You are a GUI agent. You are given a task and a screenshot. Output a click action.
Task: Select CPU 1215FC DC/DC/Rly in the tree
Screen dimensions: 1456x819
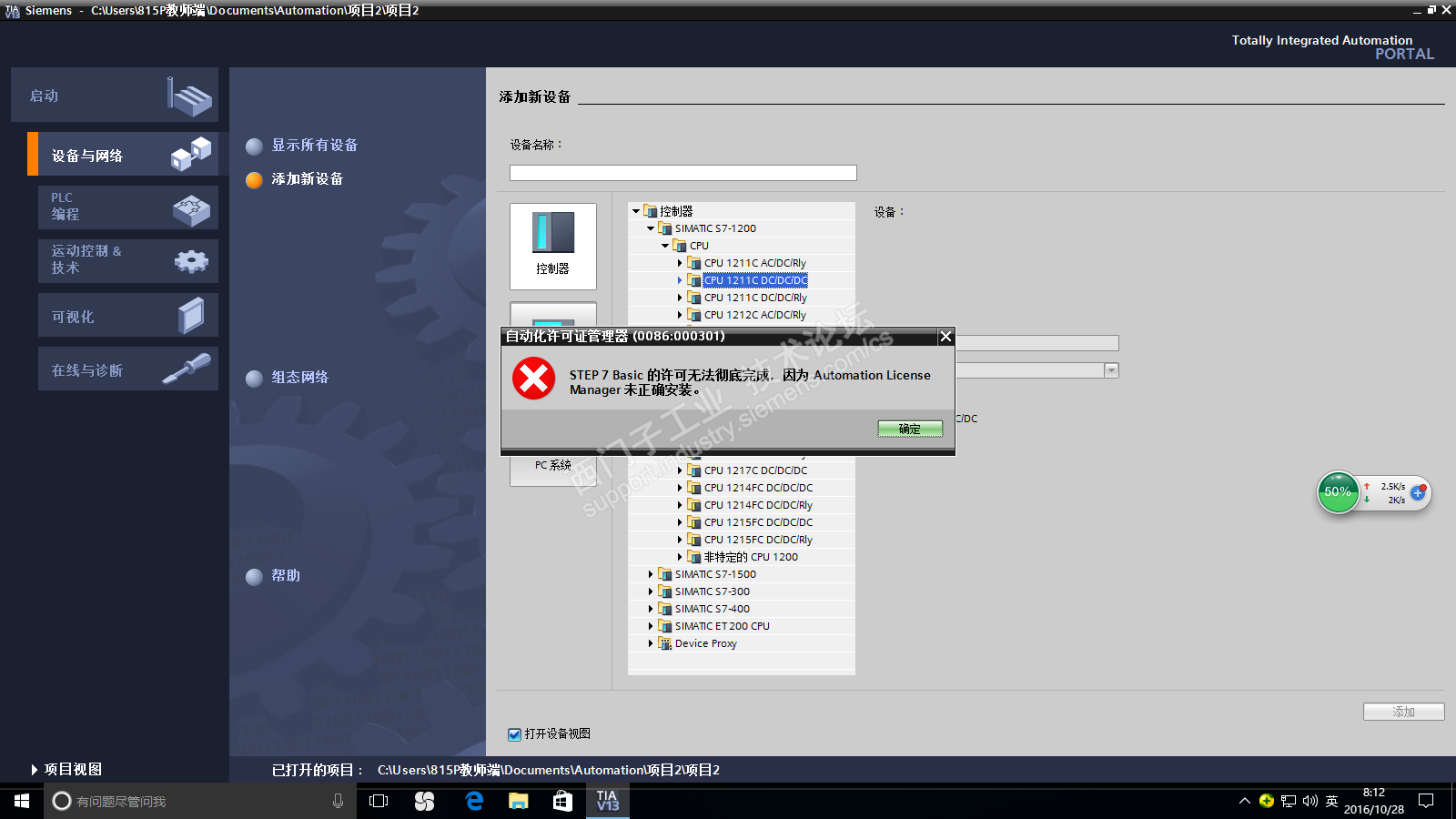pyautogui.click(x=758, y=540)
